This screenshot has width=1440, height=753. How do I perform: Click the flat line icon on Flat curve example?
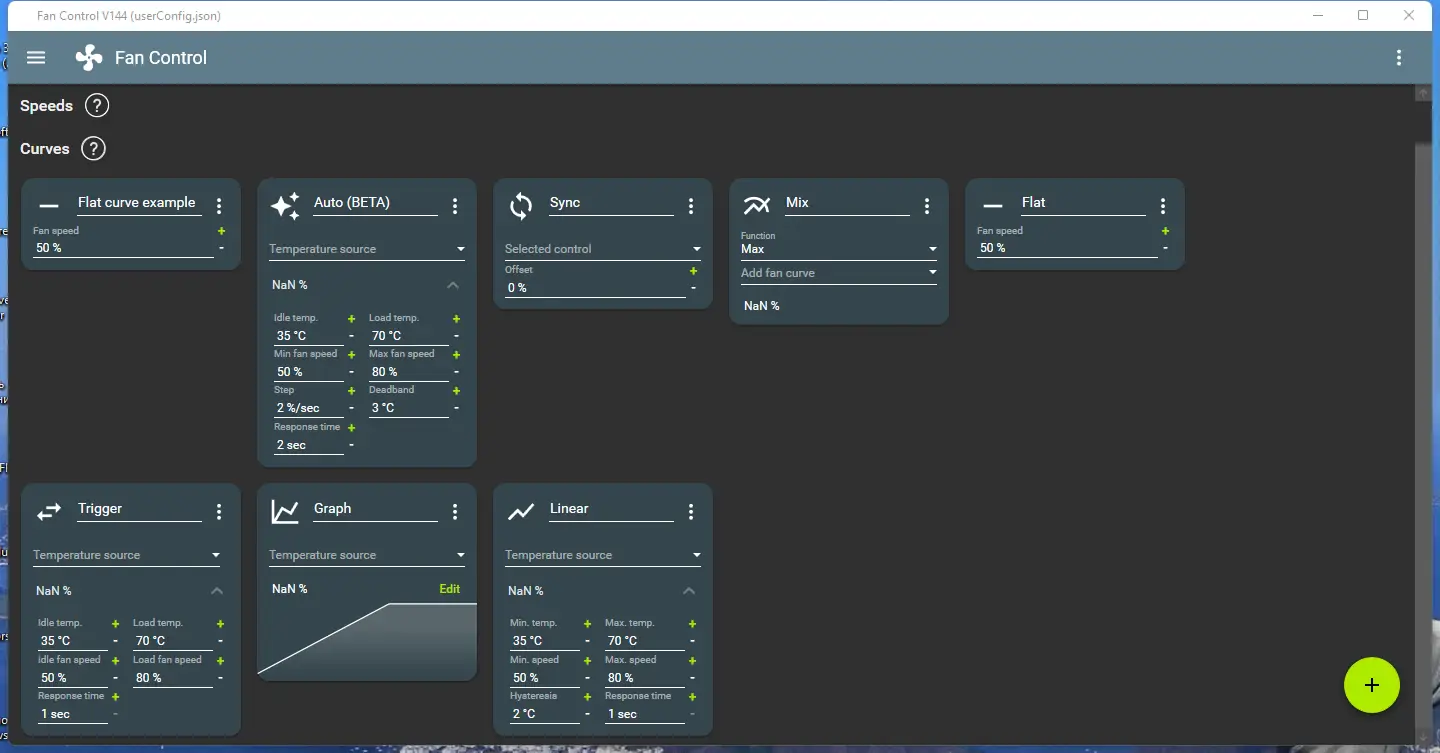point(49,206)
